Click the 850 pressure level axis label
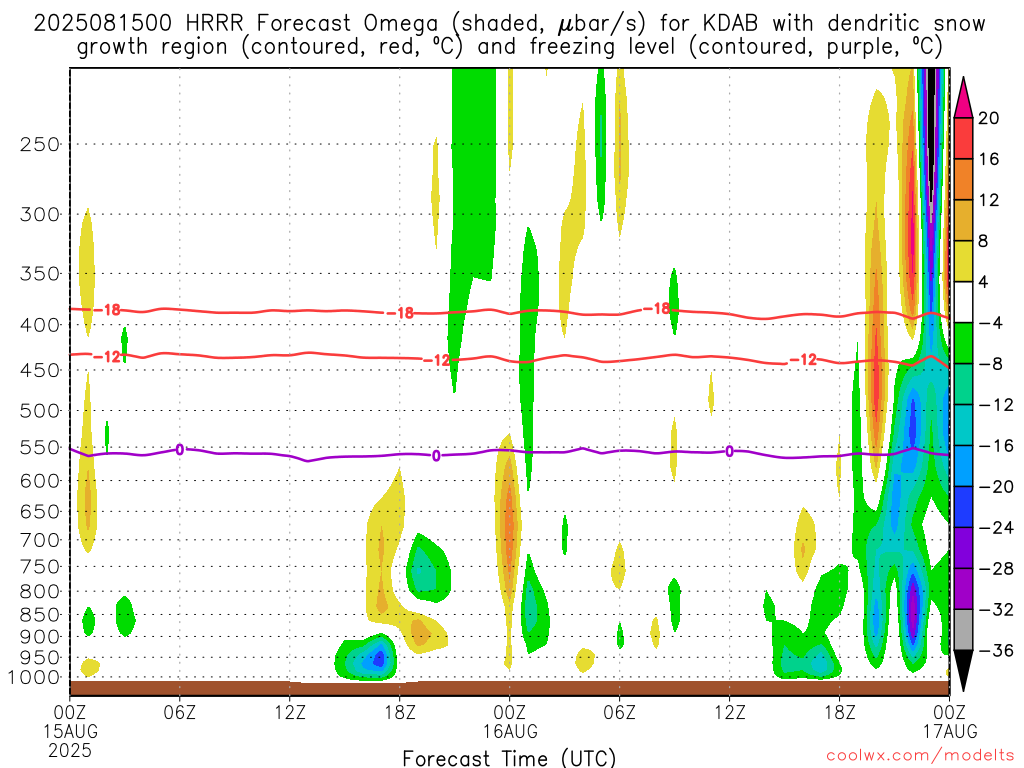The height and width of the screenshot is (768, 1024). click(40, 615)
